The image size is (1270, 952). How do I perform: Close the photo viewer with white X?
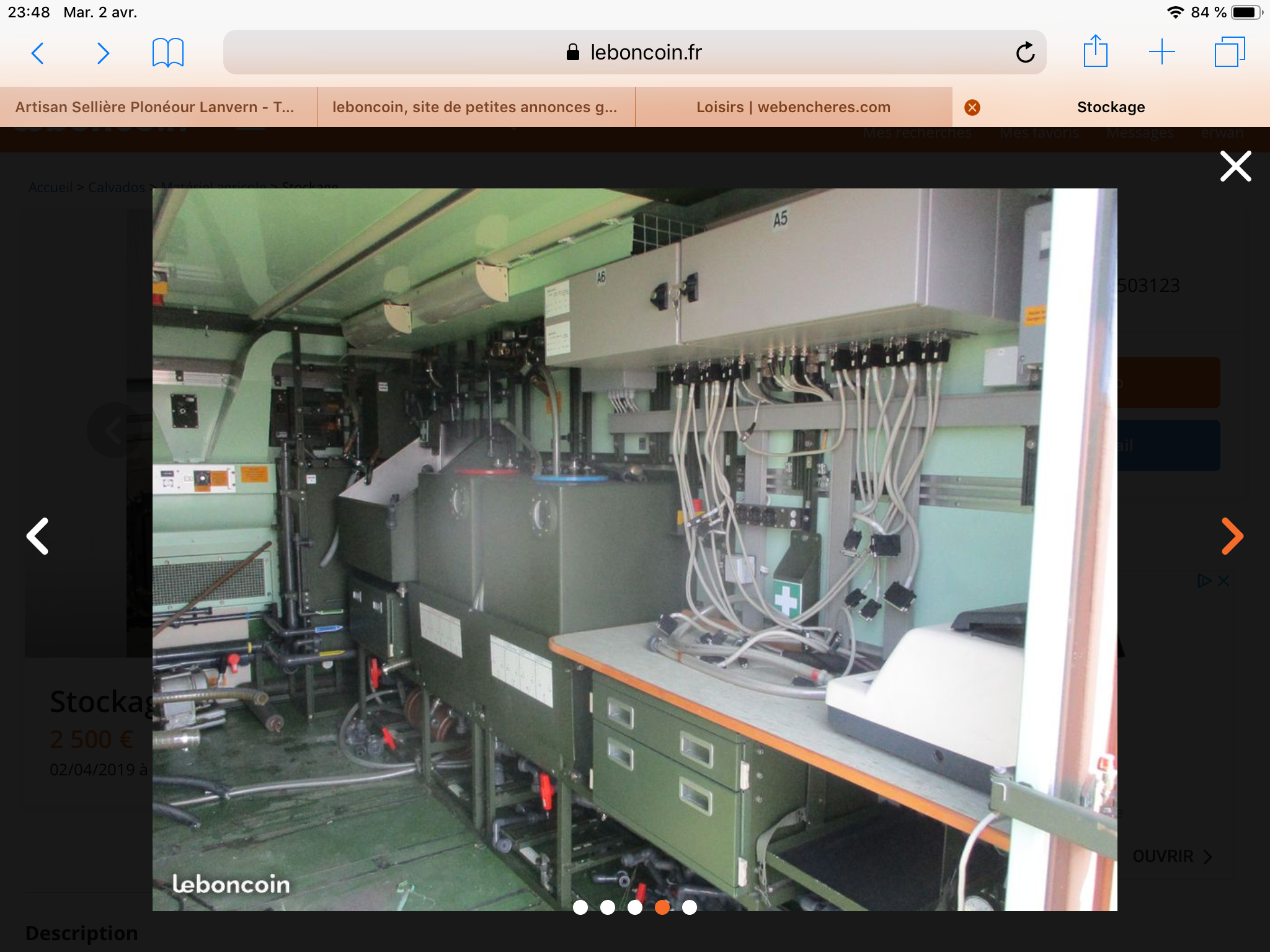tap(1235, 166)
